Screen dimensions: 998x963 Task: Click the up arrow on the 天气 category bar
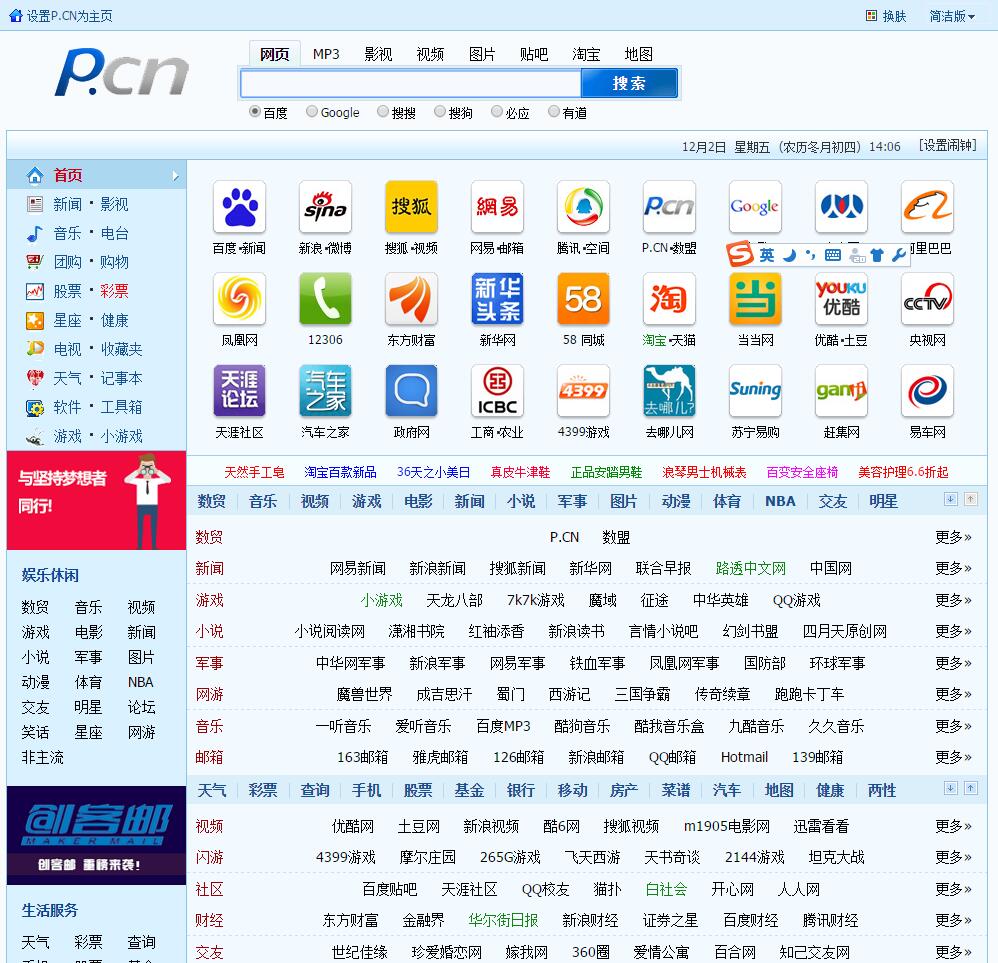pyautogui.click(x=971, y=788)
